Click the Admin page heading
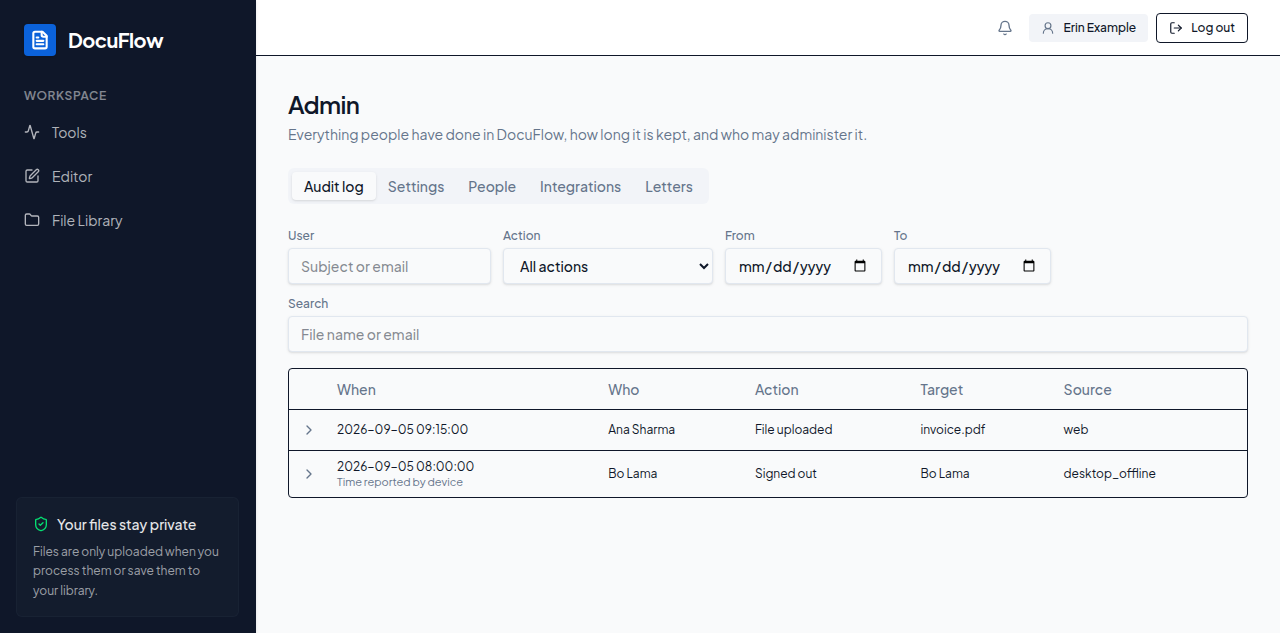Image resolution: width=1280 pixels, height=633 pixels. (324, 105)
